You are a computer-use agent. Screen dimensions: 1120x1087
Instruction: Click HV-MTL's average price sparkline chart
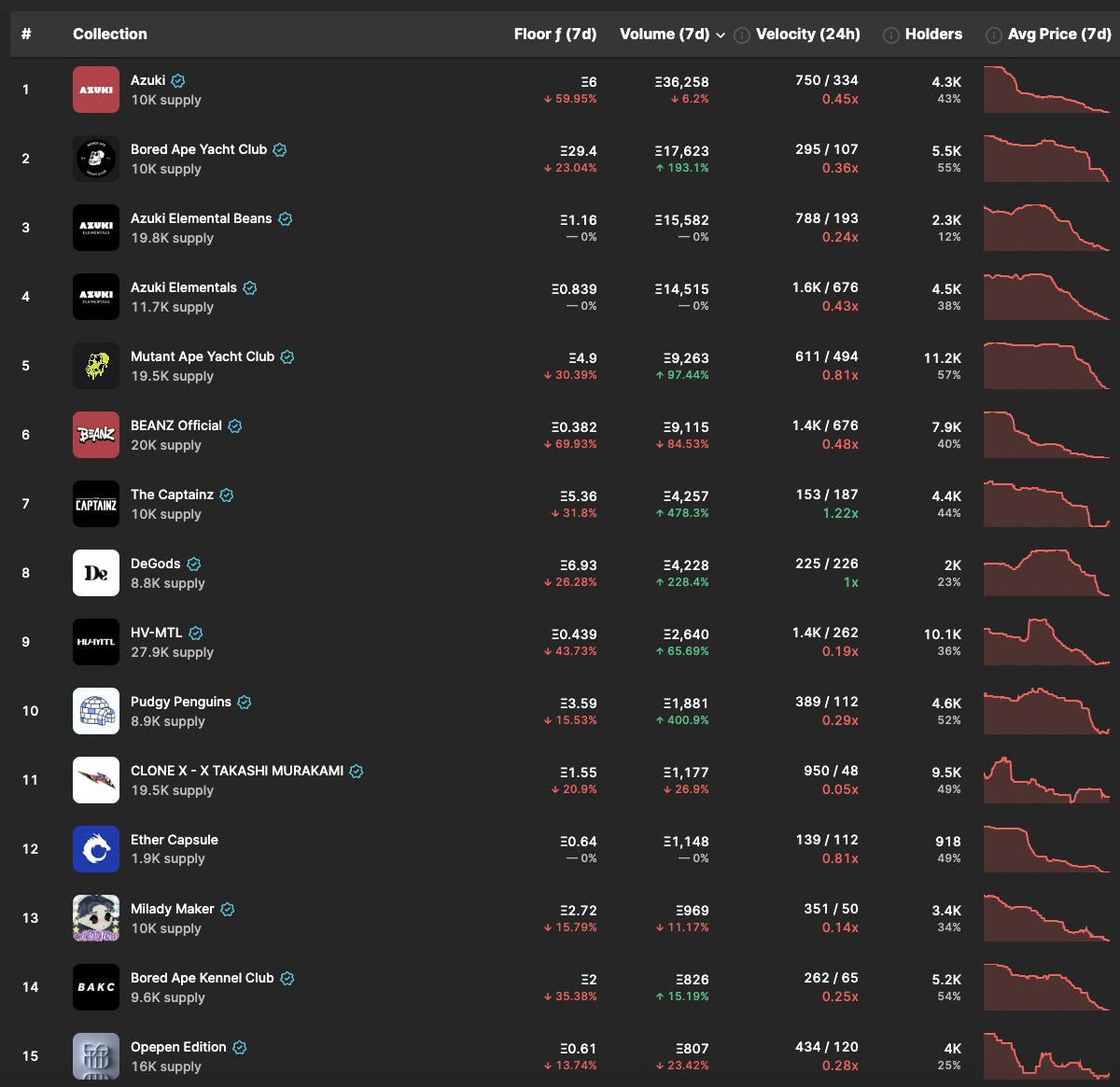1046,642
